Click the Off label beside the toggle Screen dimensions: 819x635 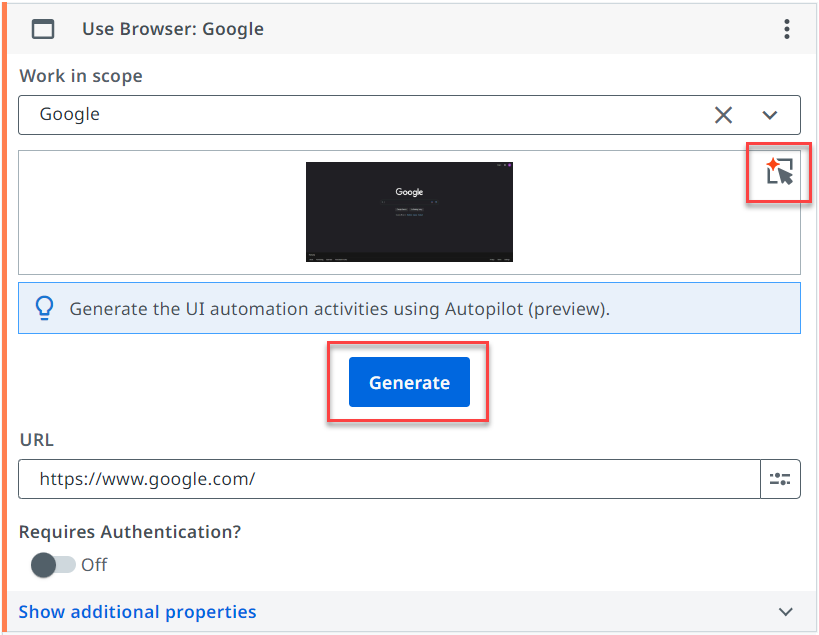click(93, 565)
